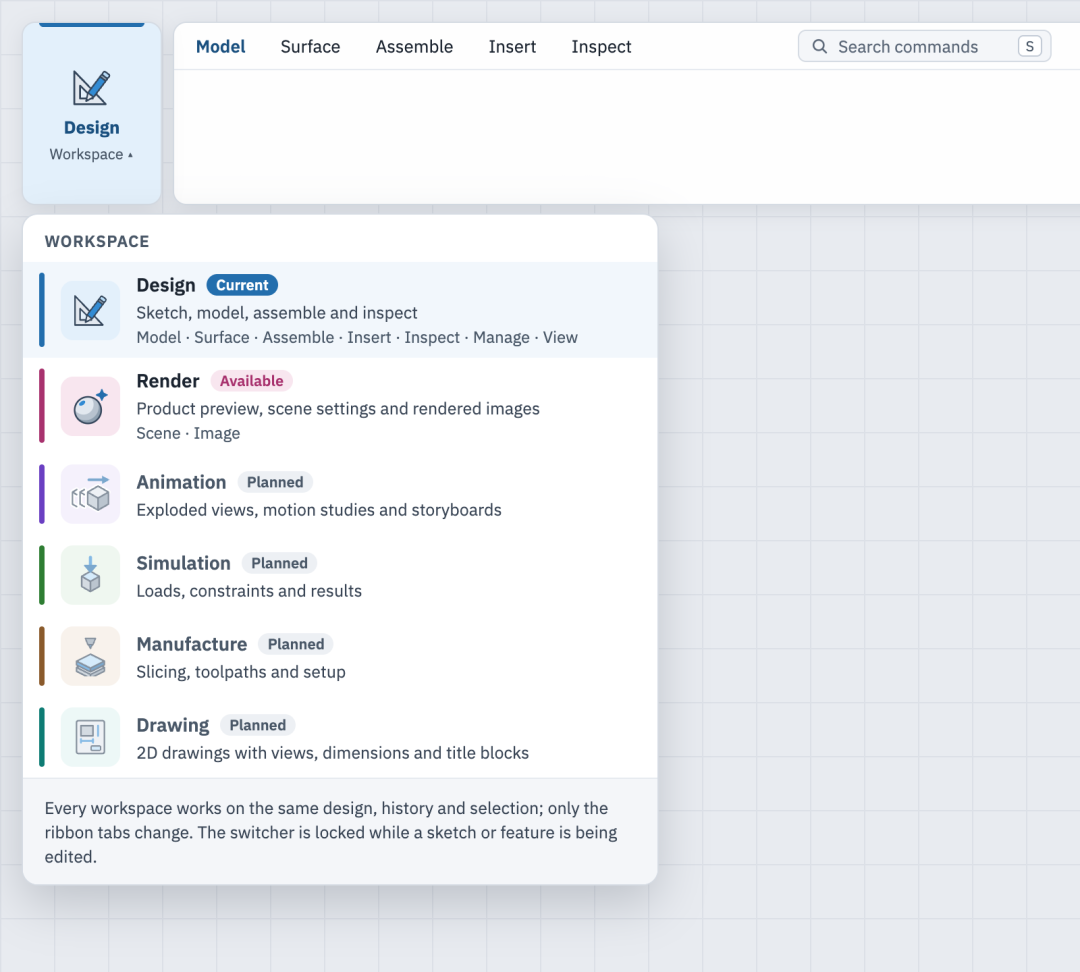Click the Planned badge beside Drawing
Screen dimensions: 1080x972
point(258,725)
